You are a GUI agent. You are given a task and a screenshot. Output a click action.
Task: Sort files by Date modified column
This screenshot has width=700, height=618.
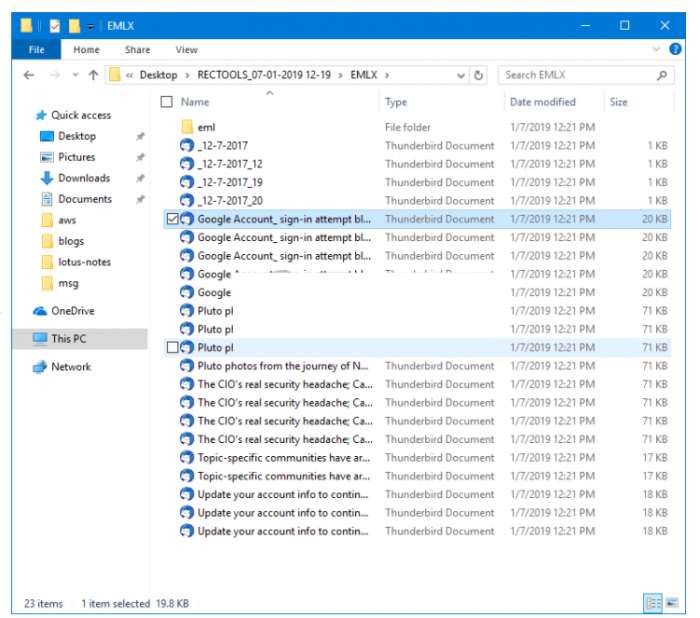pos(542,102)
